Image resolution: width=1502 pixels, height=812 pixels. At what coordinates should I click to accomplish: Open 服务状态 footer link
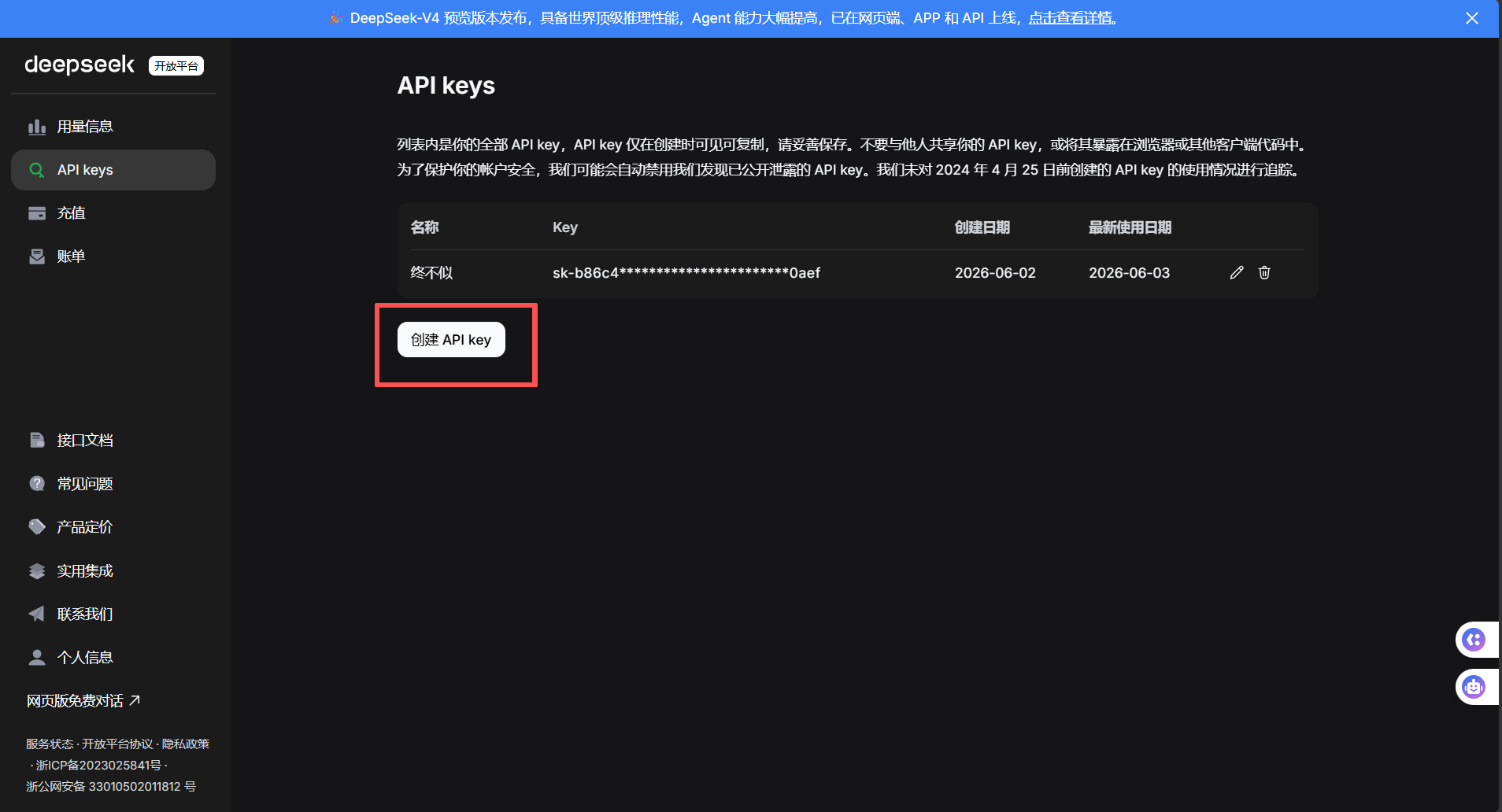(x=50, y=744)
